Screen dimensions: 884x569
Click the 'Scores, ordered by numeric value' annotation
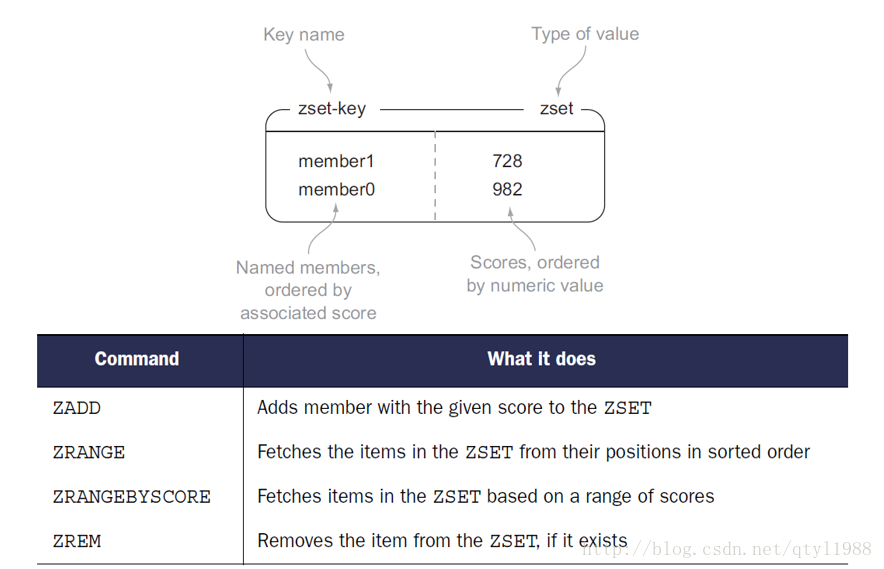click(x=534, y=274)
